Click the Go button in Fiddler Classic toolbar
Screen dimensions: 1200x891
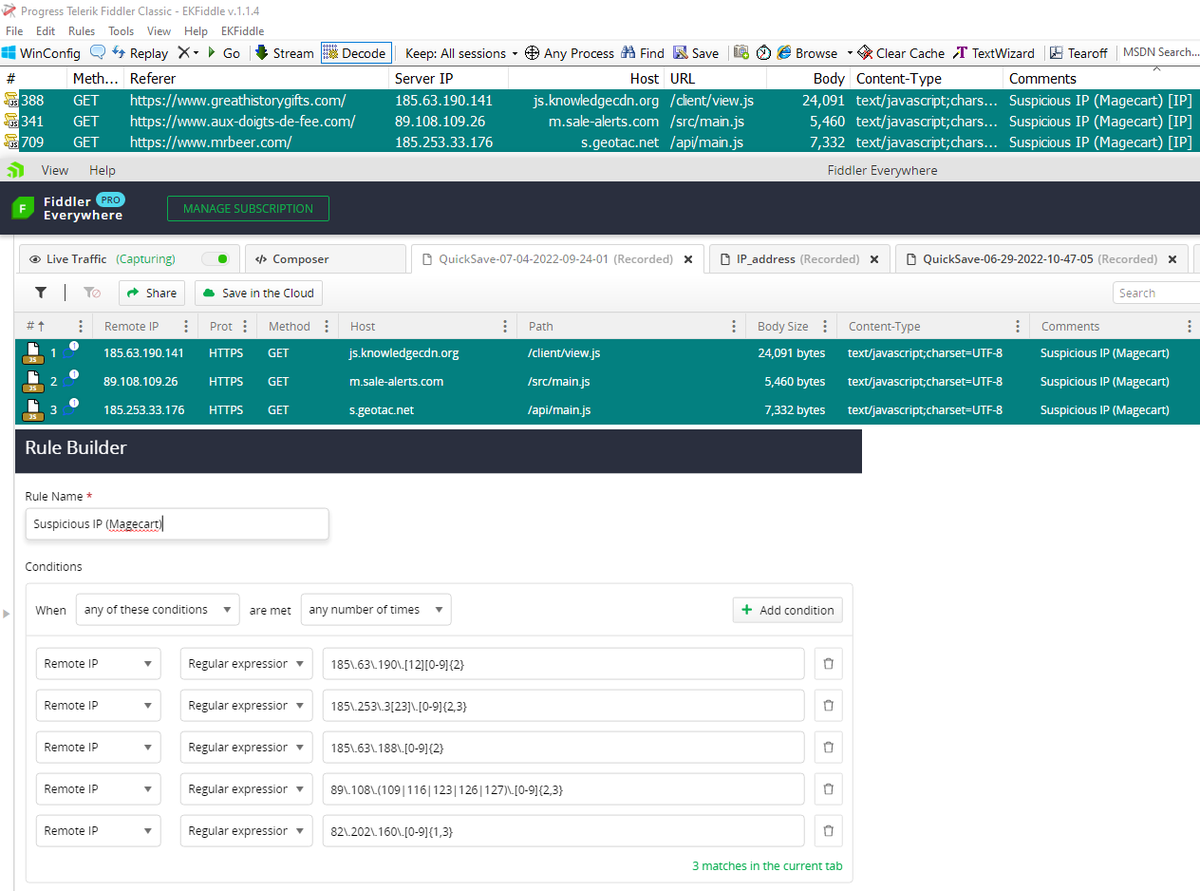pos(223,53)
